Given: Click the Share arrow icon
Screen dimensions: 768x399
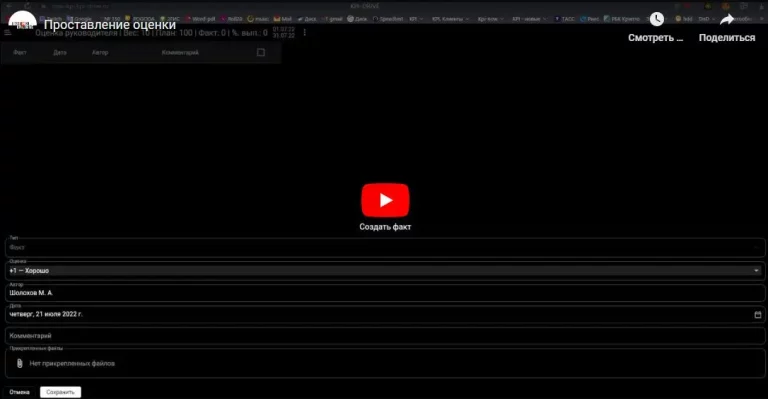Looking at the screenshot, I should point(727,20).
